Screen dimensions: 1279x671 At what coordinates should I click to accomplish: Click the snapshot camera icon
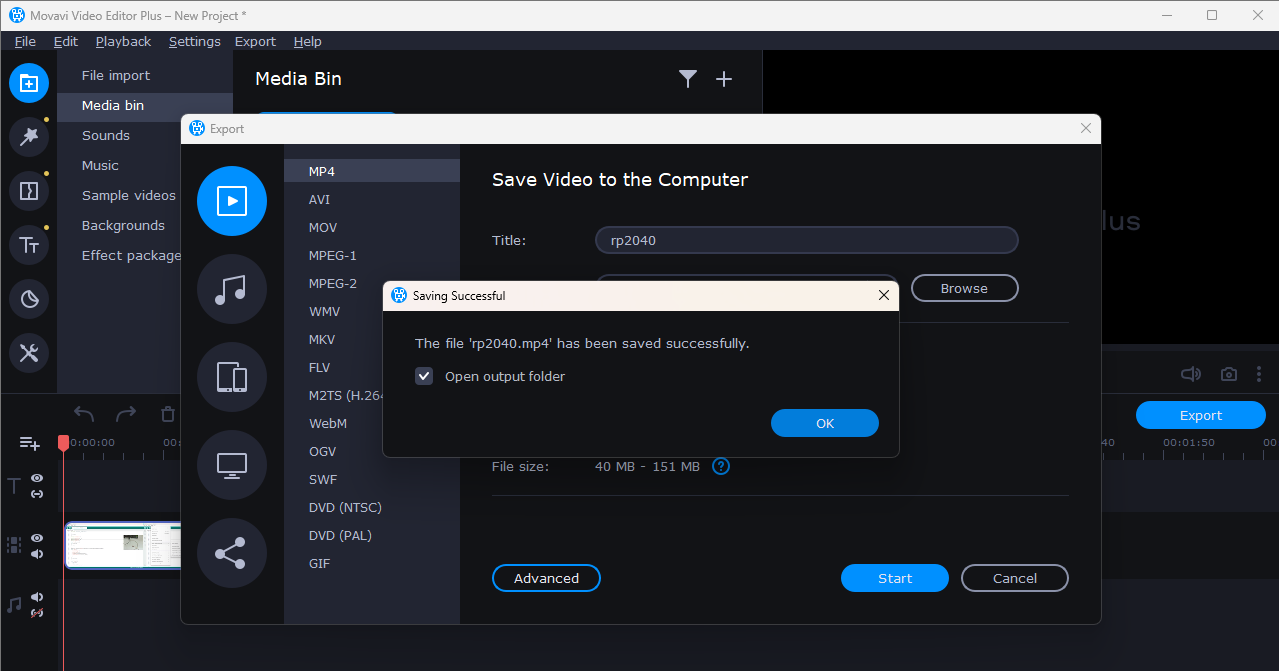(x=1229, y=374)
